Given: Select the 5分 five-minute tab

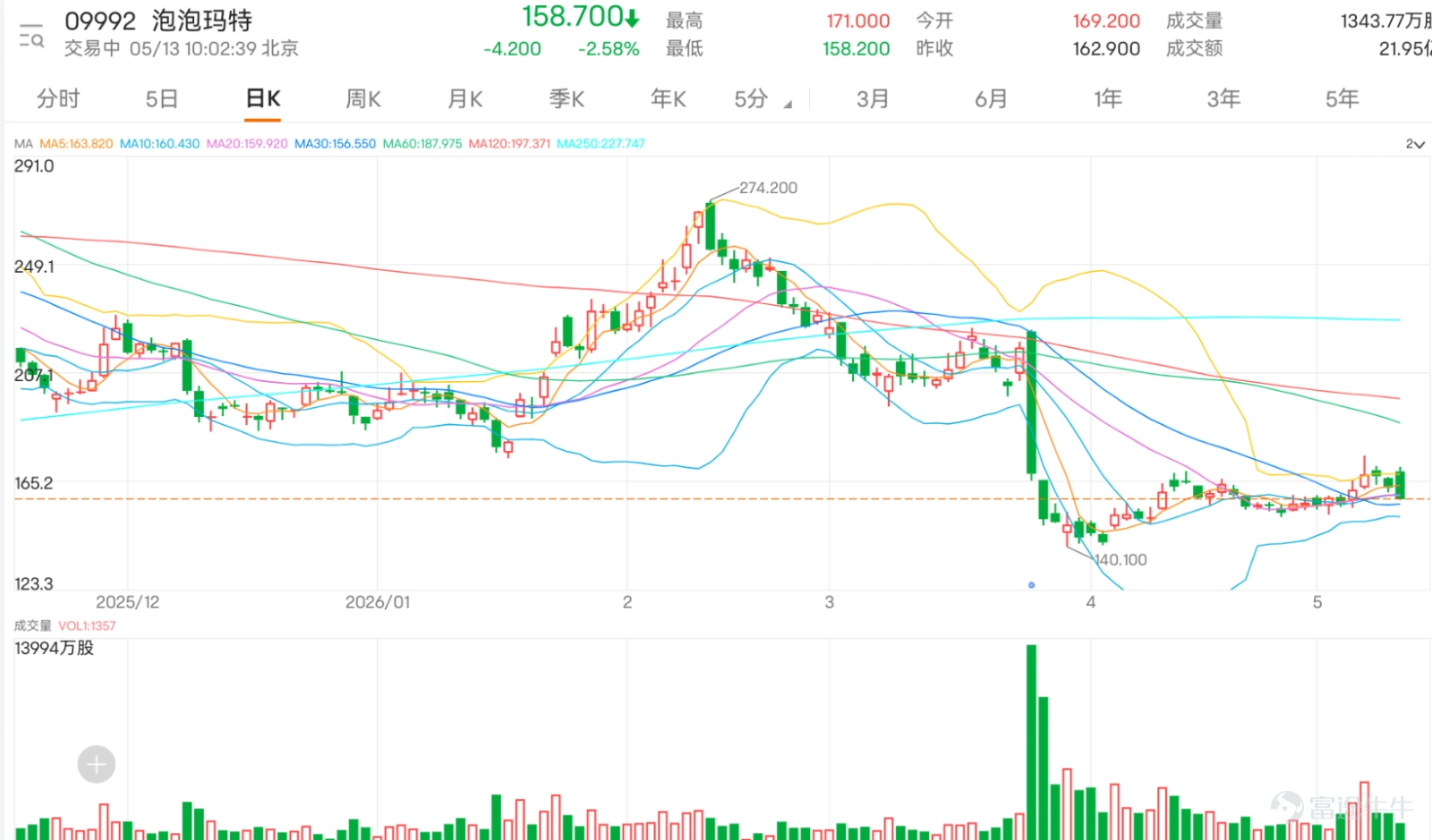Looking at the screenshot, I should (x=751, y=98).
